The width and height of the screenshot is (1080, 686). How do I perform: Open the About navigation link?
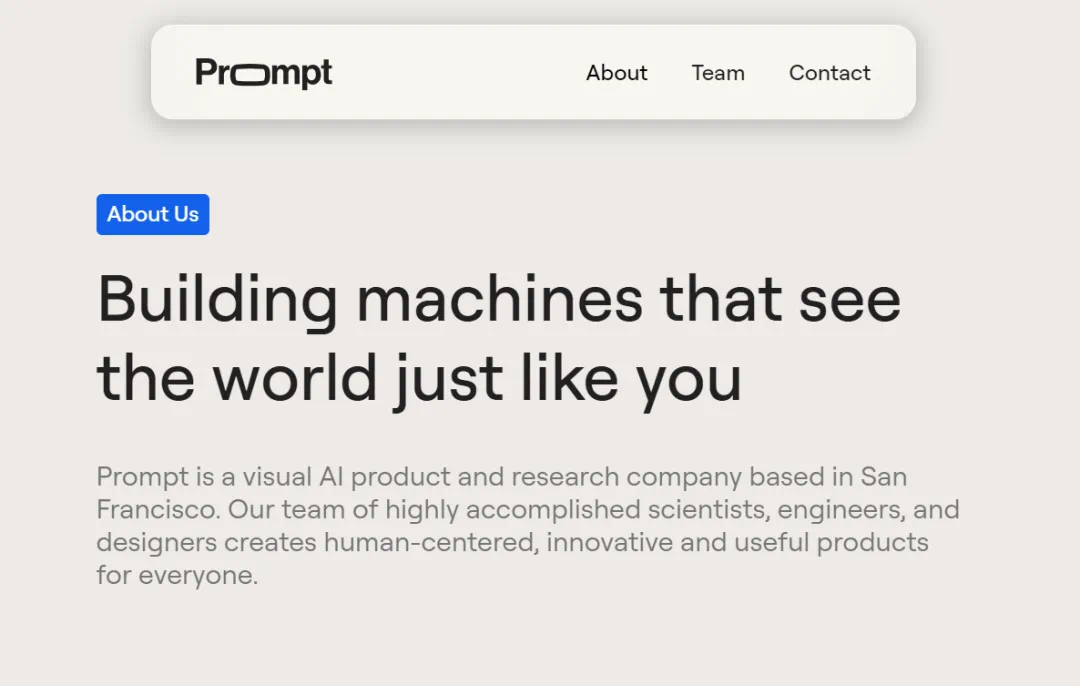pos(616,73)
